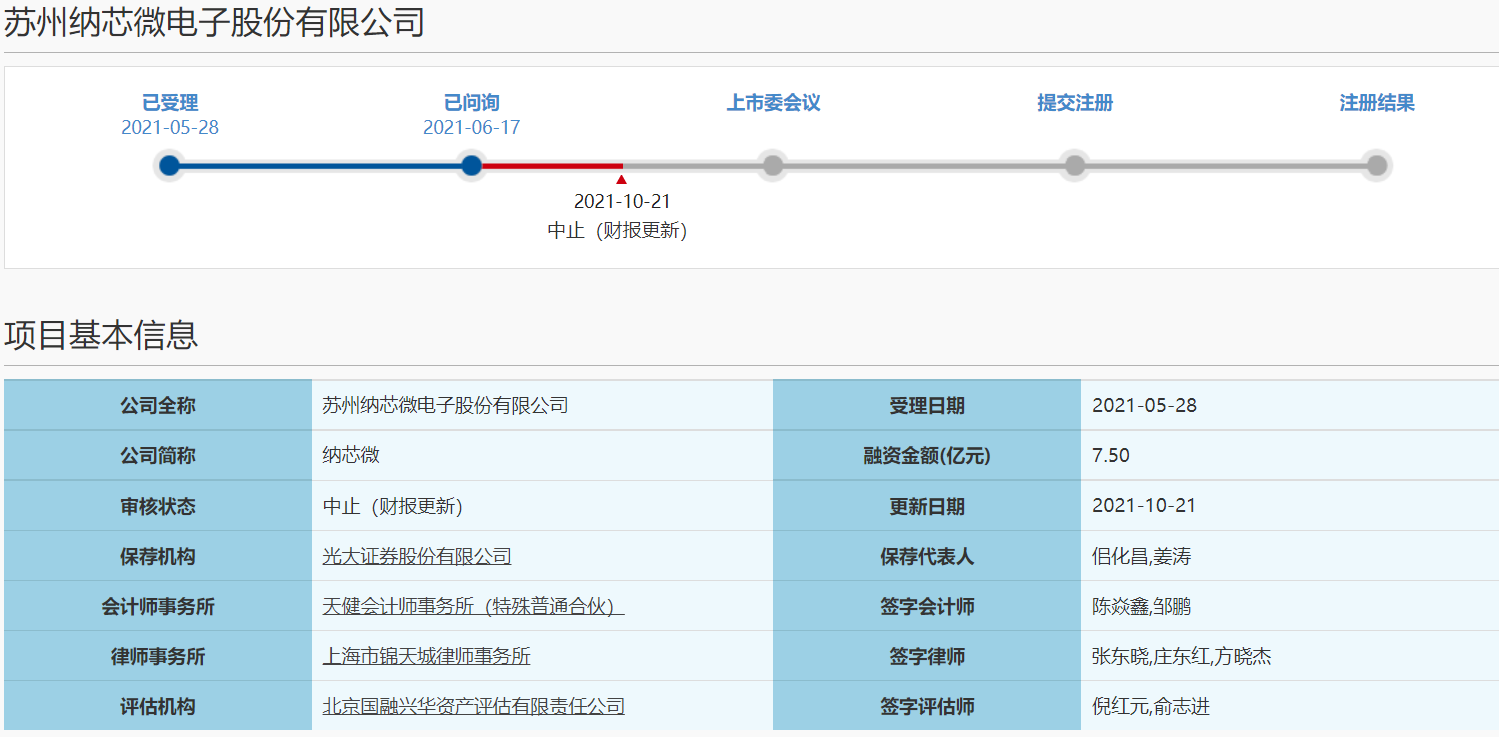
Task: Select the 注册结果 stage label
Action: point(1377,103)
